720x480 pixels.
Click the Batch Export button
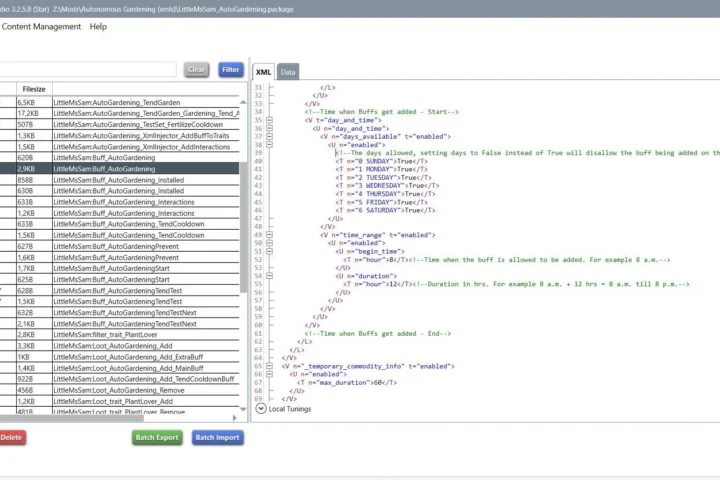click(157, 437)
